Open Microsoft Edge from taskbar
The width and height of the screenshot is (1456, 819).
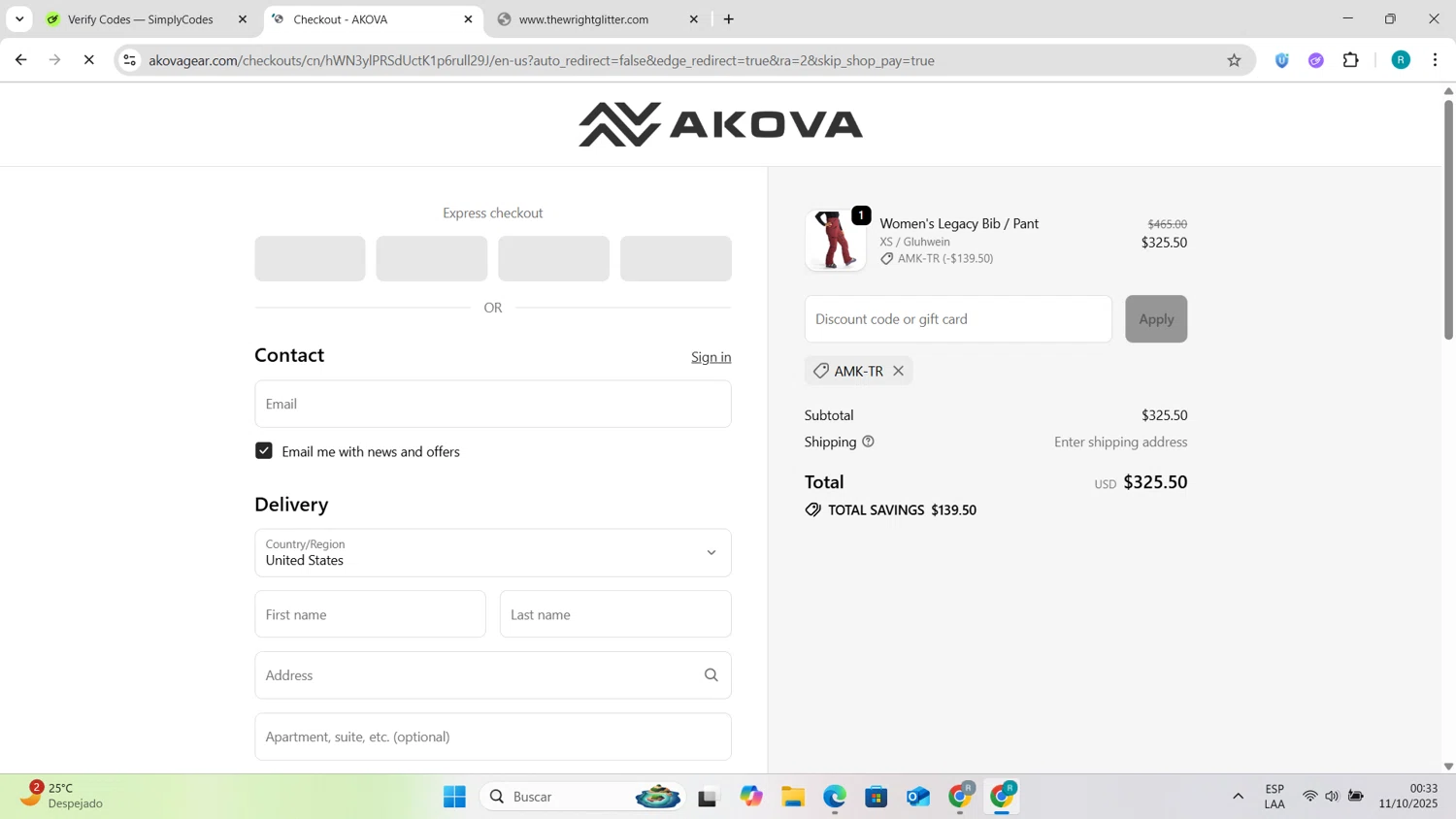tap(835, 797)
